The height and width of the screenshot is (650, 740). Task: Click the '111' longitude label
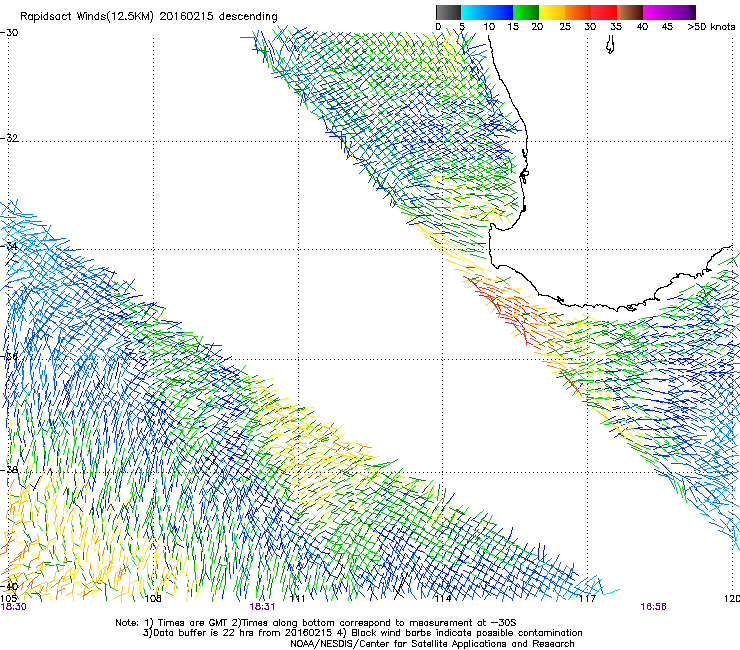(x=297, y=599)
